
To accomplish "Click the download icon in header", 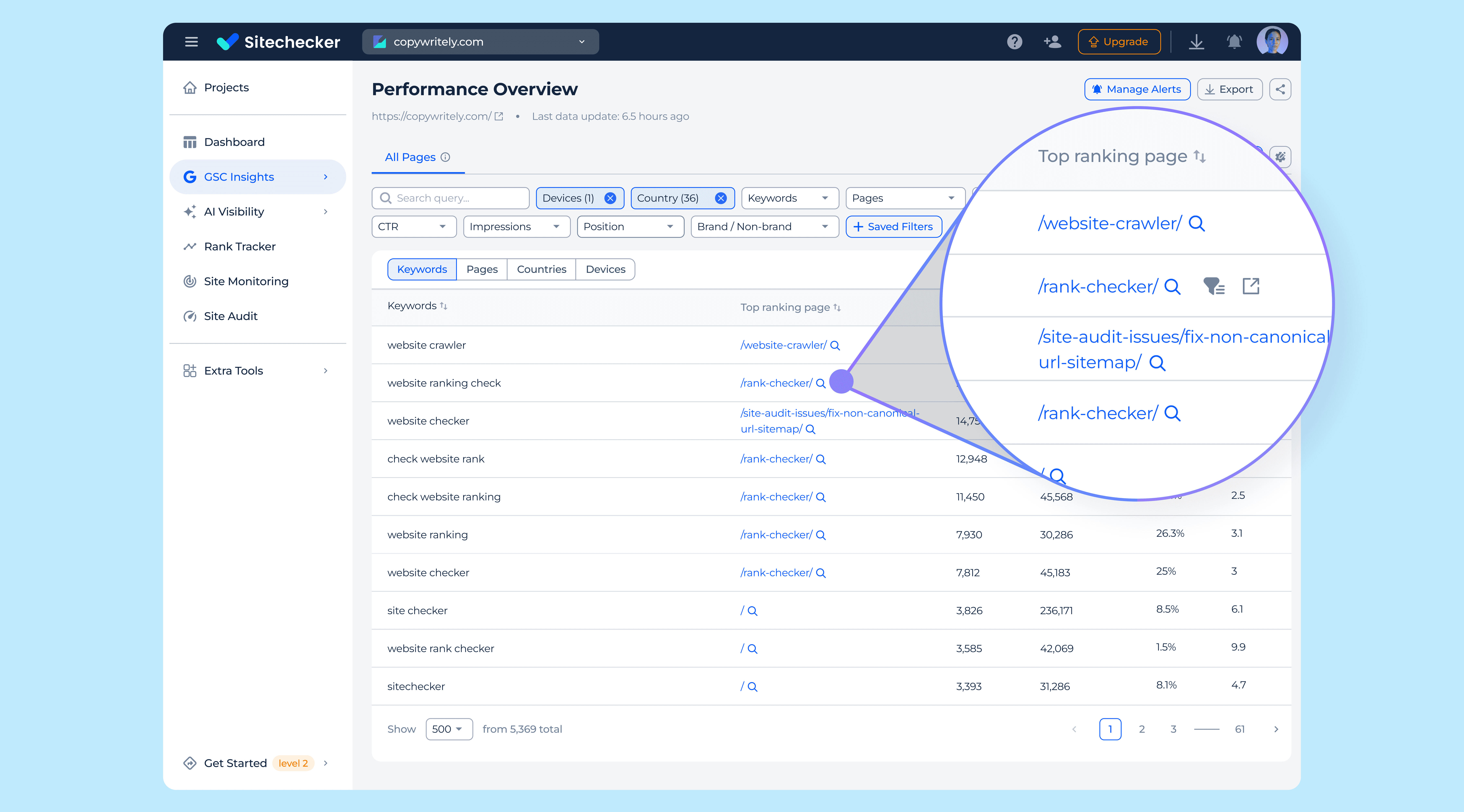I will 1196,41.
